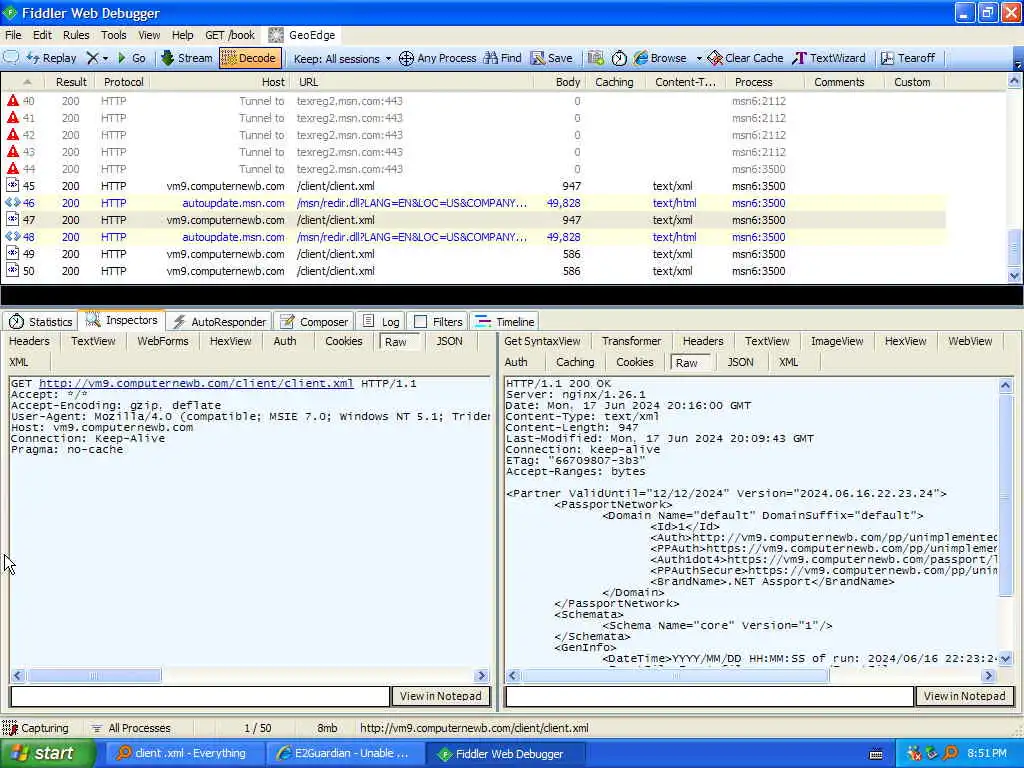The width and height of the screenshot is (1024, 768).
Task: Toggle Stream mode
Action: tap(187, 58)
